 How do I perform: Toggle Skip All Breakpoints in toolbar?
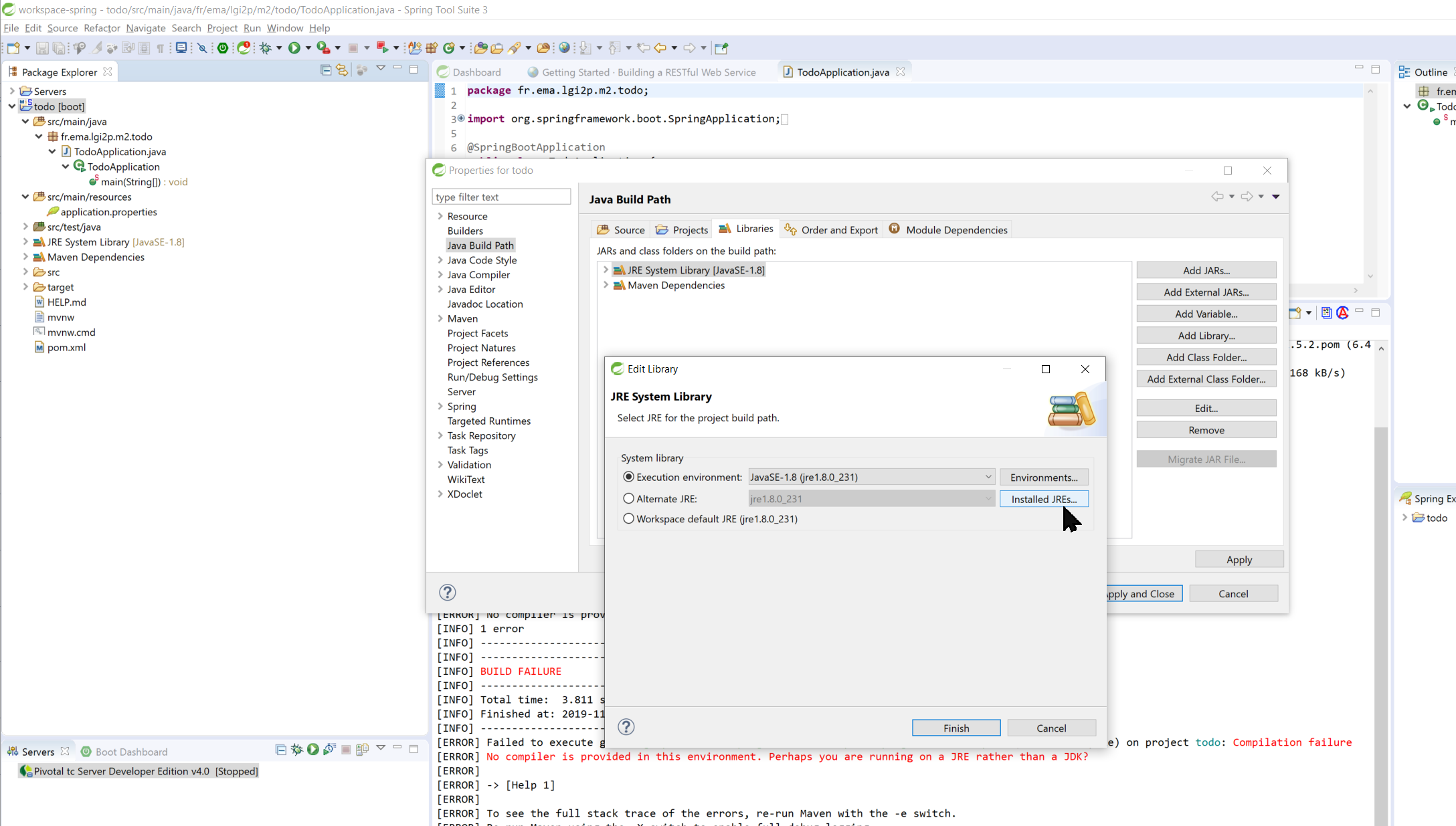pyautogui.click(x=202, y=47)
